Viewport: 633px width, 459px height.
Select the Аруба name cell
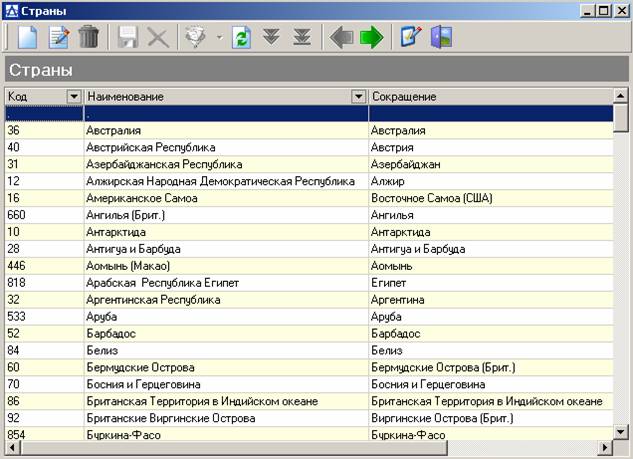click(226, 317)
